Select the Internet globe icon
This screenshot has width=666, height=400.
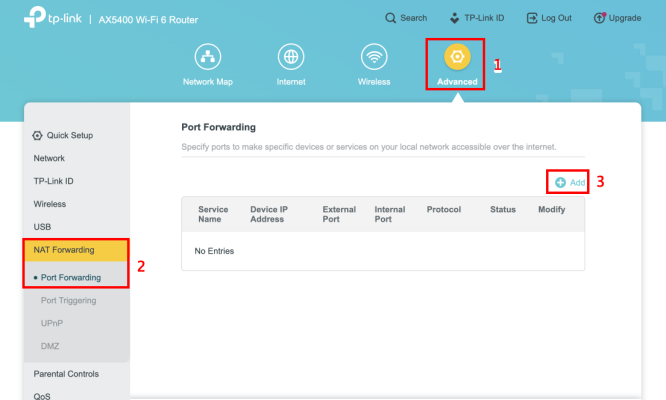pyautogui.click(x=291, y=56)
